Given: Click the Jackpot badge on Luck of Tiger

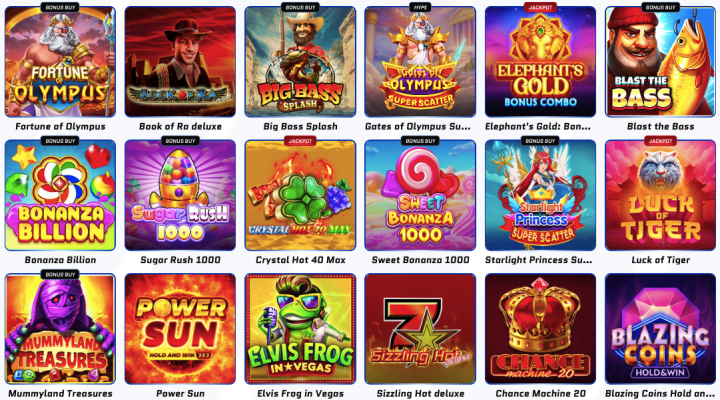Looking at the screenshot, I should (x=660, y=141).
